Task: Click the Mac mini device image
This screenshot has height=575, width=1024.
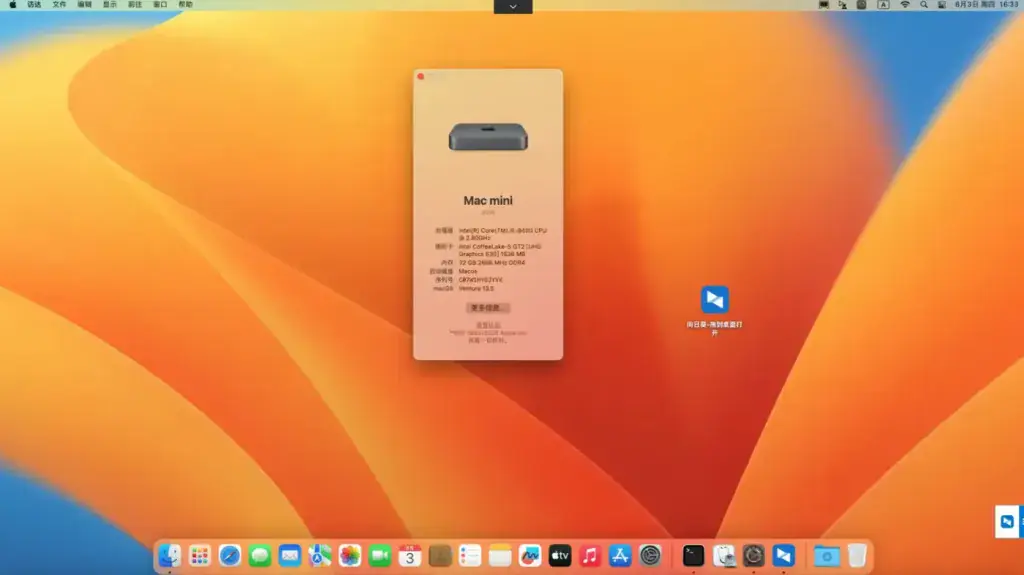Action: (488, 137)
